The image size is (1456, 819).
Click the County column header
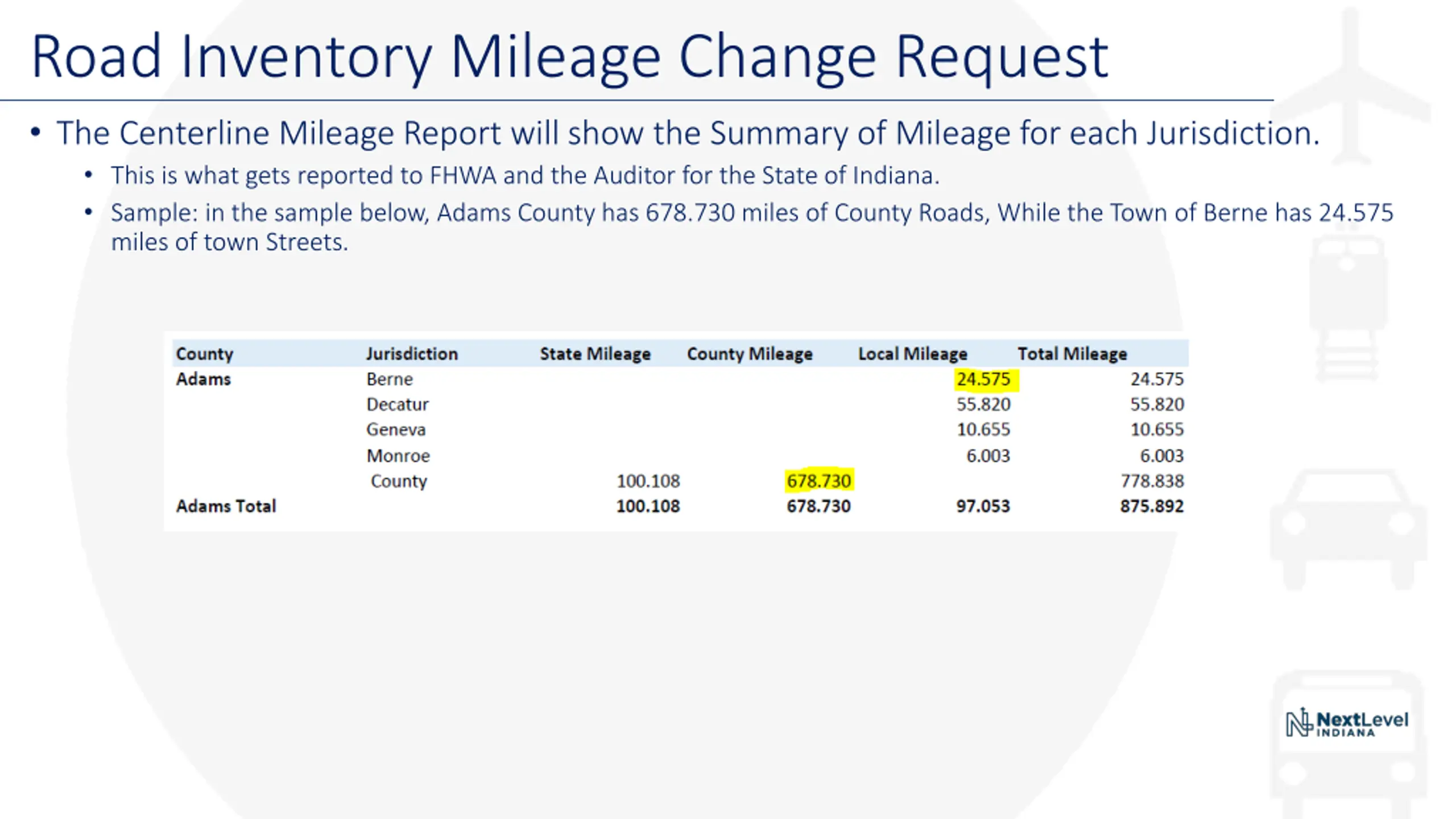click(204, 354)
